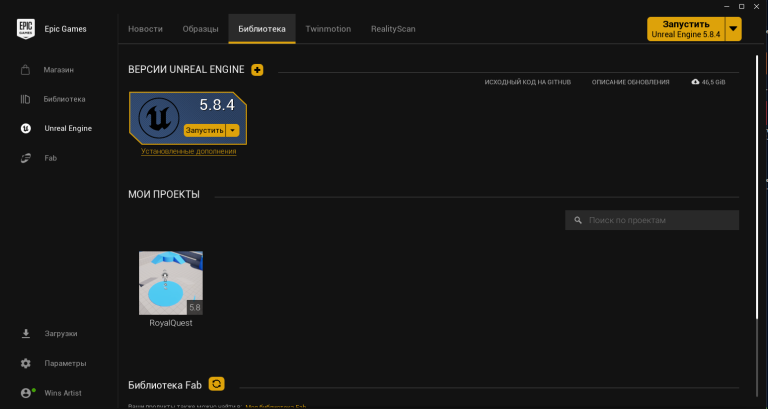Open the Параметры gear icon
The image size is (768, 409).
pyautogui.click(x=25, y=363)
